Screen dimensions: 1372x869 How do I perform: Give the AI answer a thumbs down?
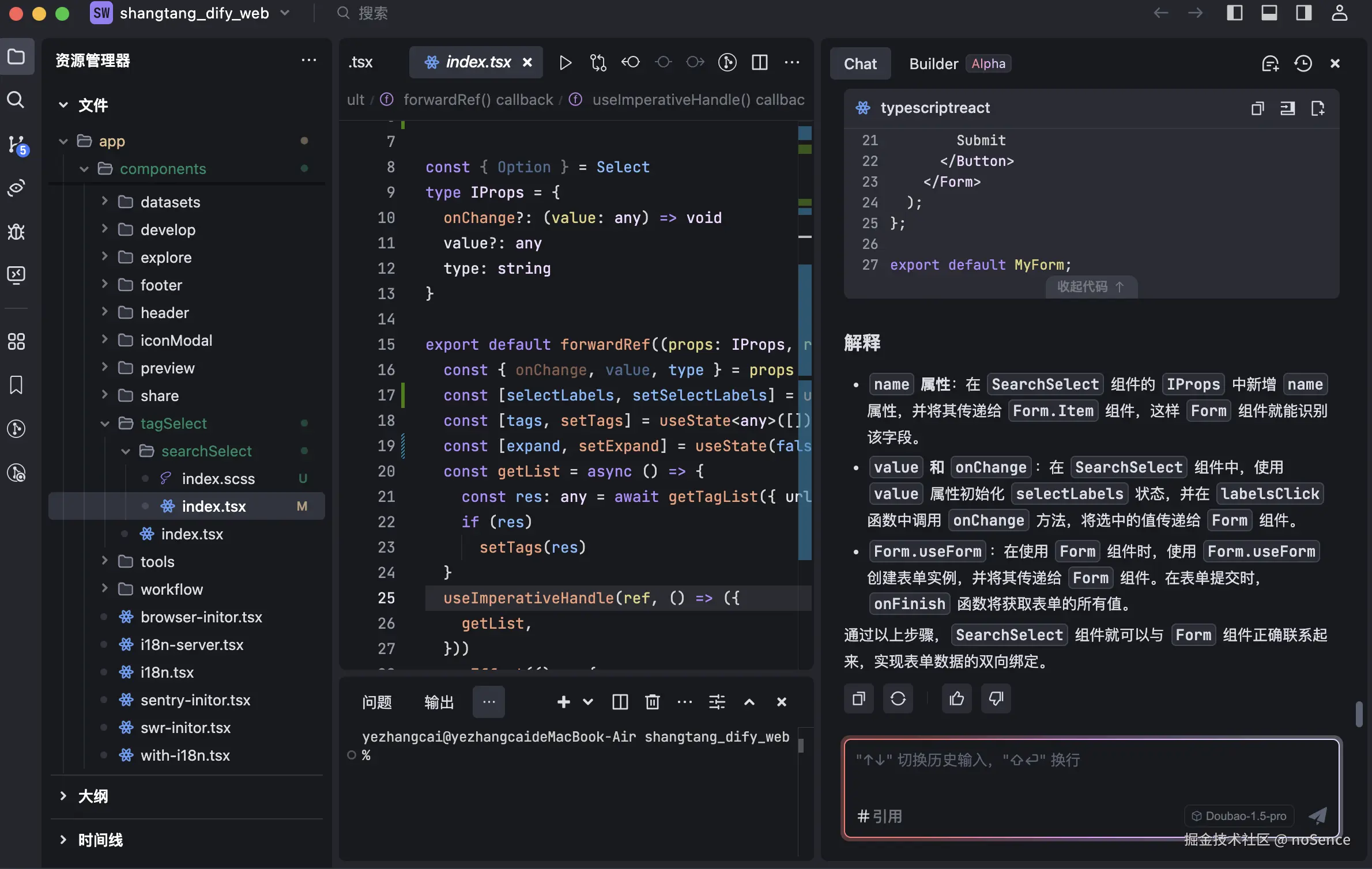coord(996,698)
